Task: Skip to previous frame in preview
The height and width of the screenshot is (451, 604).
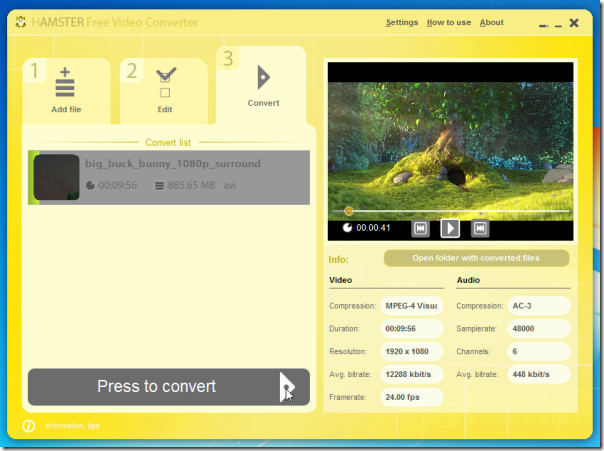Action: pos(420,228)
